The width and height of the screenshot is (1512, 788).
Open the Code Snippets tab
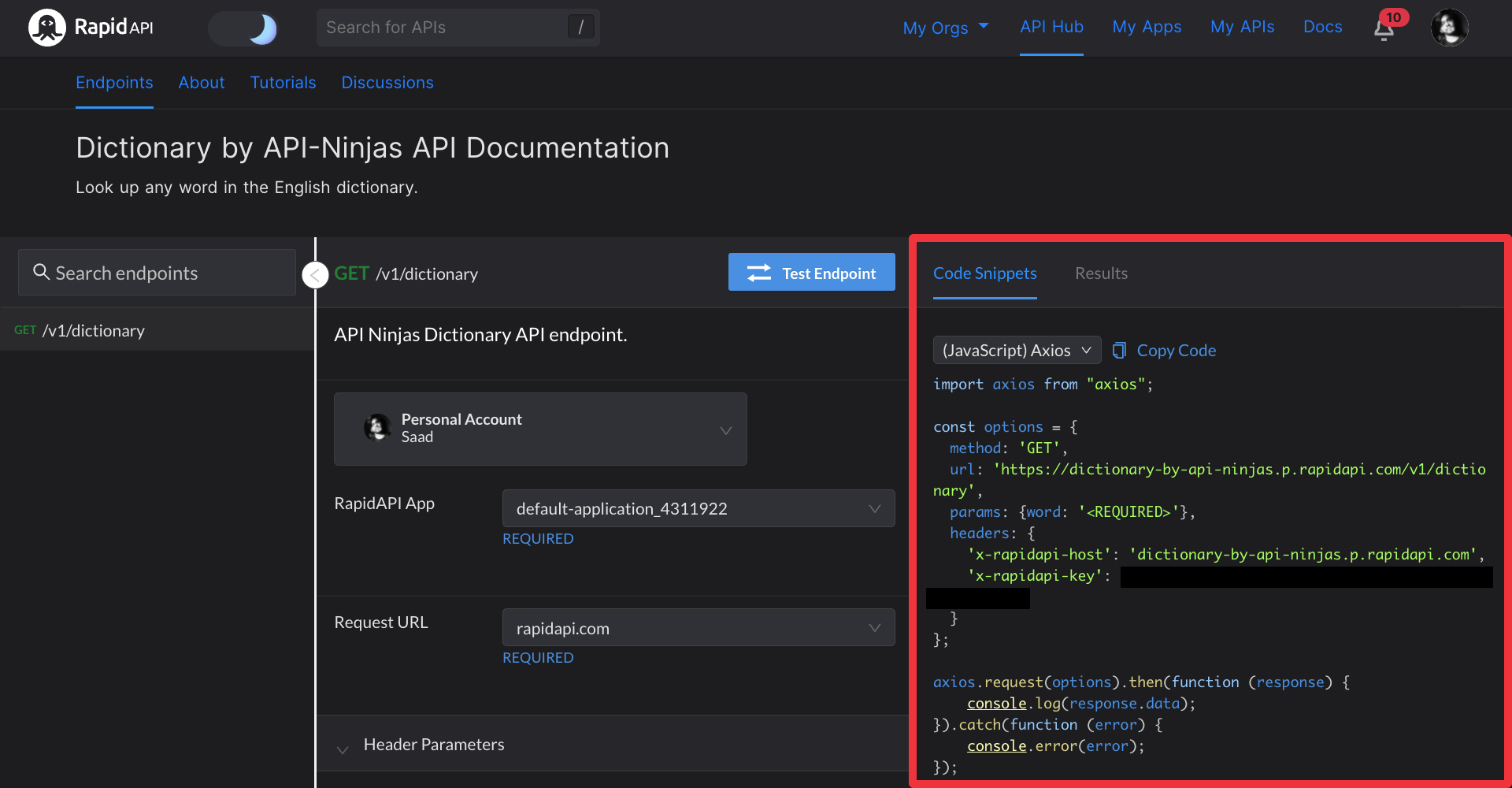[x=984, y=273]
